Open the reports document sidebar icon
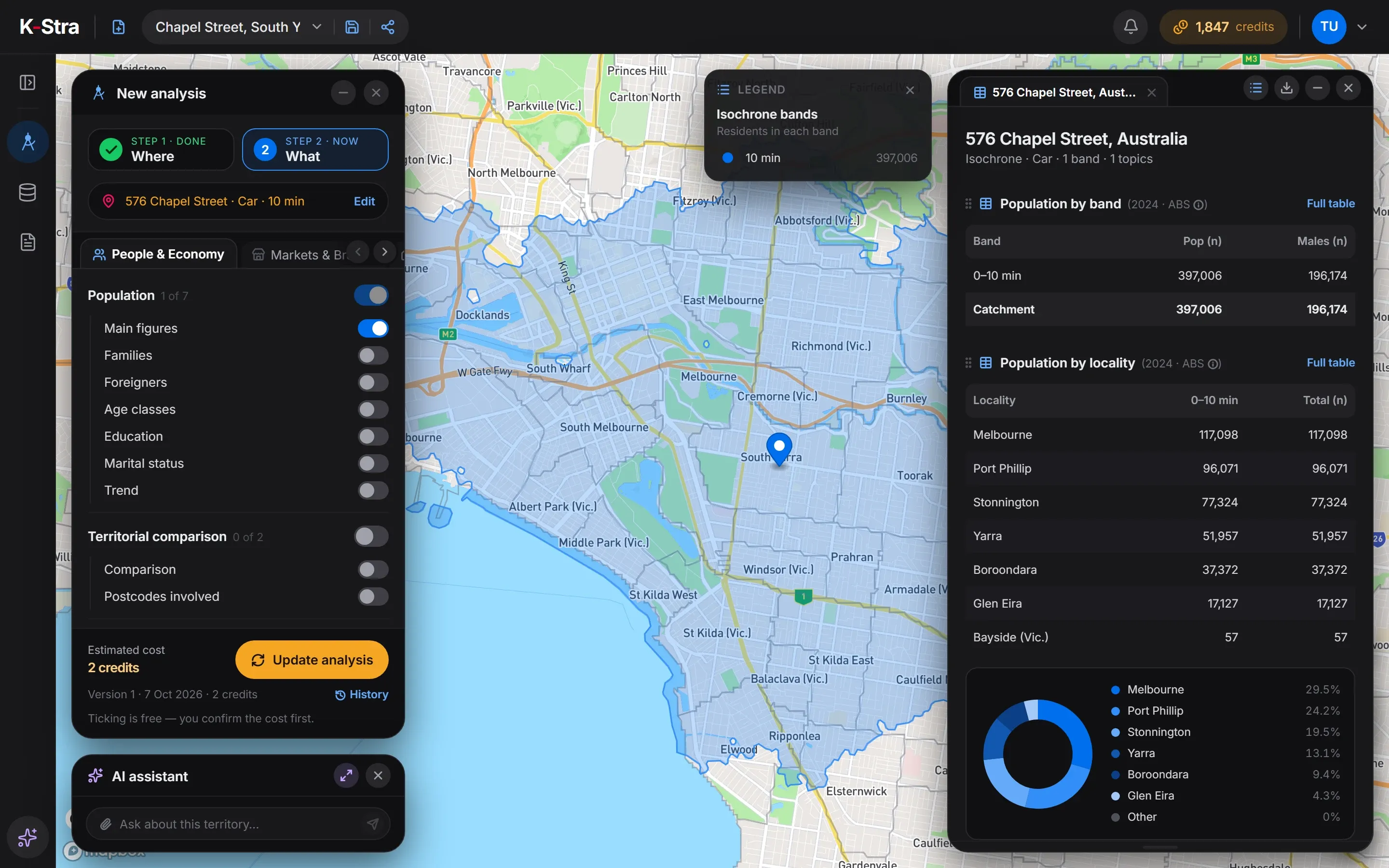The width and height of the screenshot is (1389, 868). pyautogui.click(x=27, y=242)
